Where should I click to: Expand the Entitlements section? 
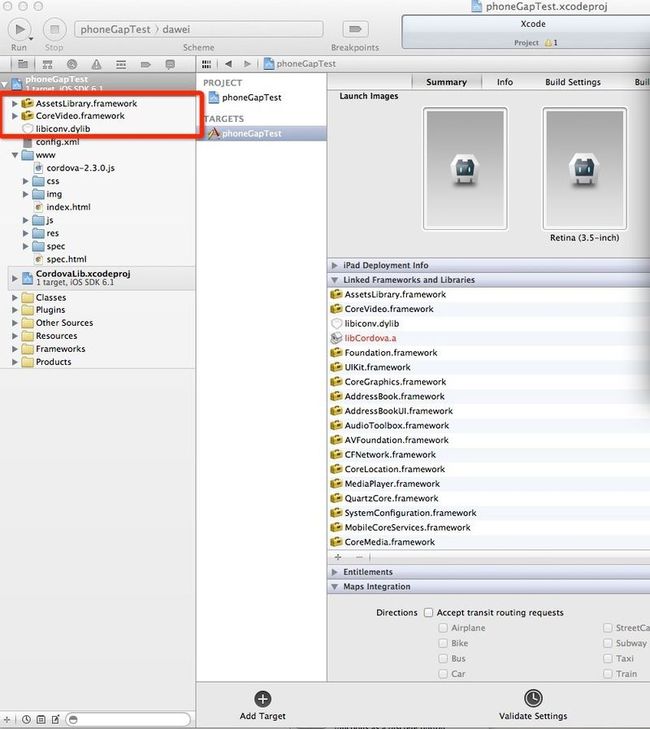pos(334,572)
